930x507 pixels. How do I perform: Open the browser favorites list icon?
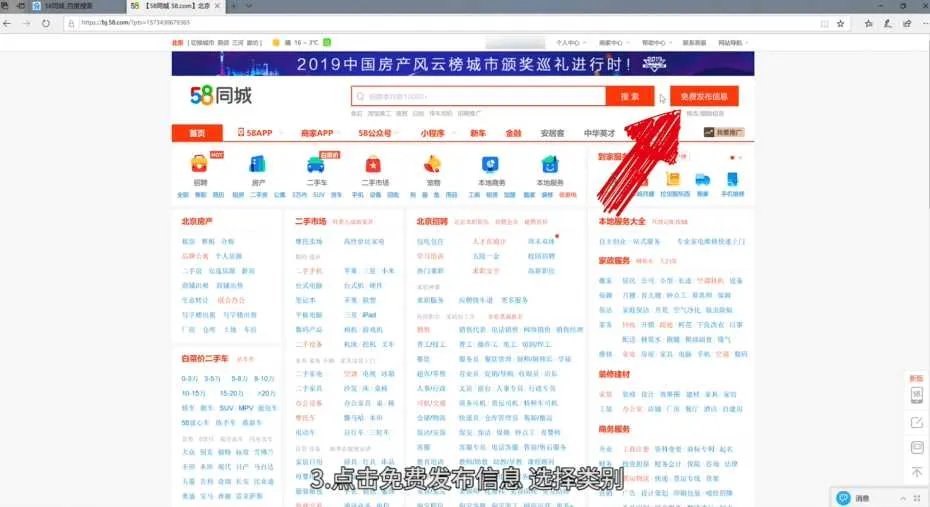coord(868,23)
